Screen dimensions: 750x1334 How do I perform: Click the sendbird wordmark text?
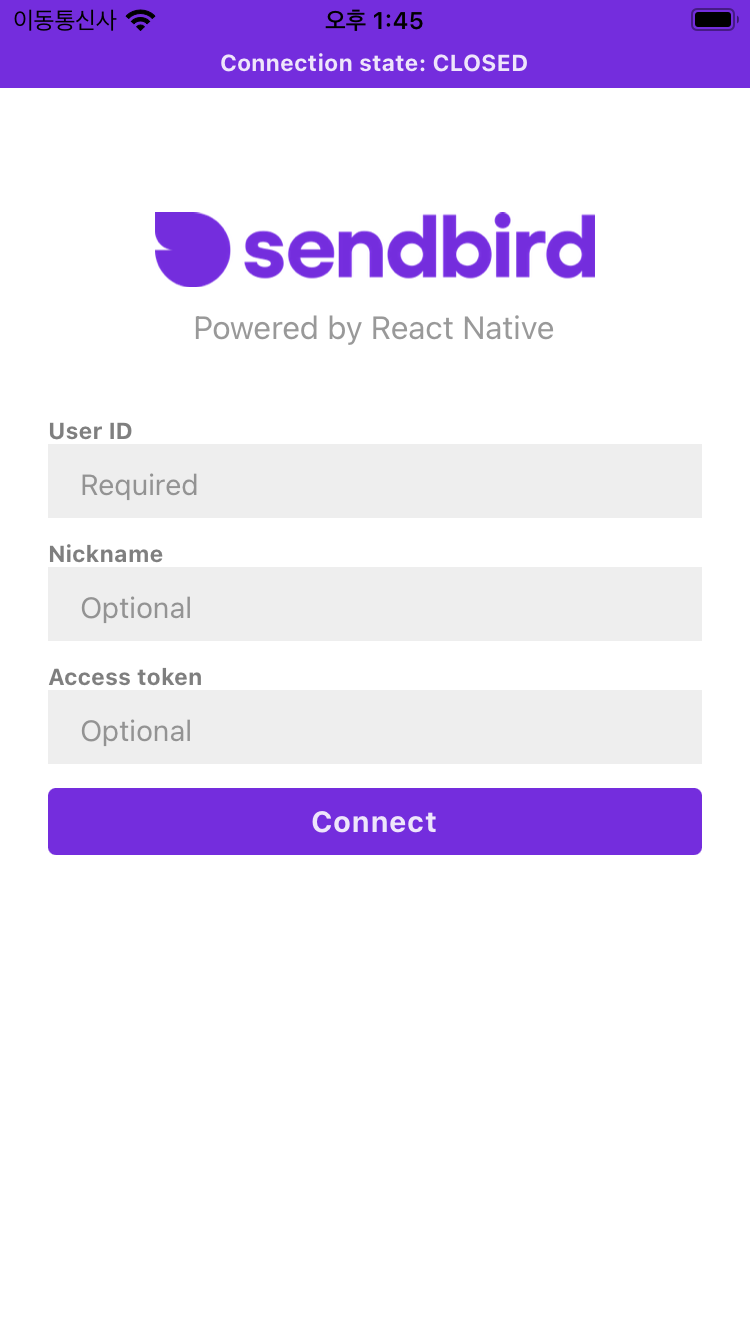(420, 246)
